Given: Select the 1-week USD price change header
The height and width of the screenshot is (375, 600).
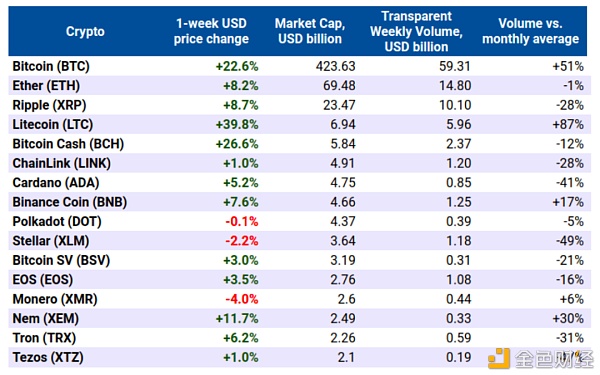Looking at the screenshot, I should (211, 31).
